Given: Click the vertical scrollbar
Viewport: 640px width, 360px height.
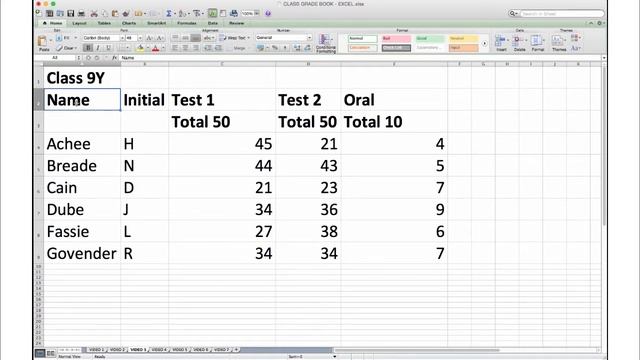Looking at the screenshot, I should (x=604, y=147).
